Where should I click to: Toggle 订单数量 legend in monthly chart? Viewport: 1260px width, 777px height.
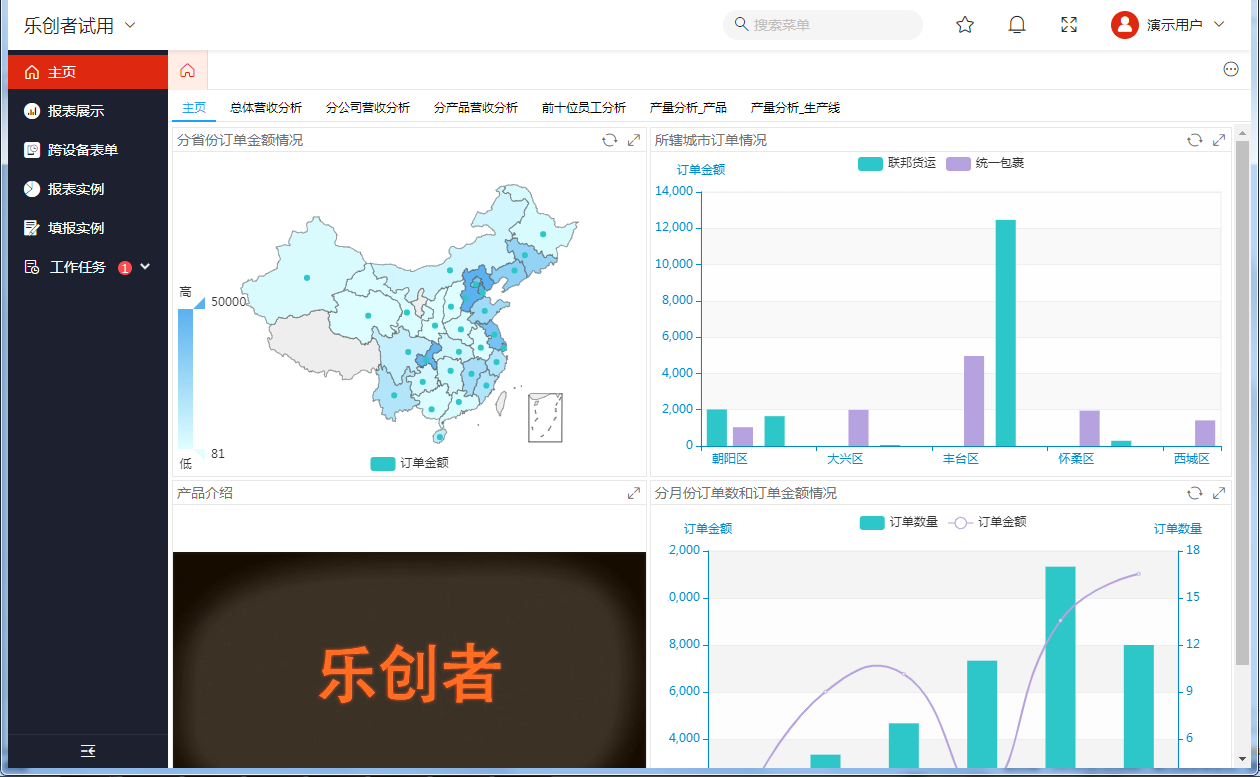coord(899,522)
